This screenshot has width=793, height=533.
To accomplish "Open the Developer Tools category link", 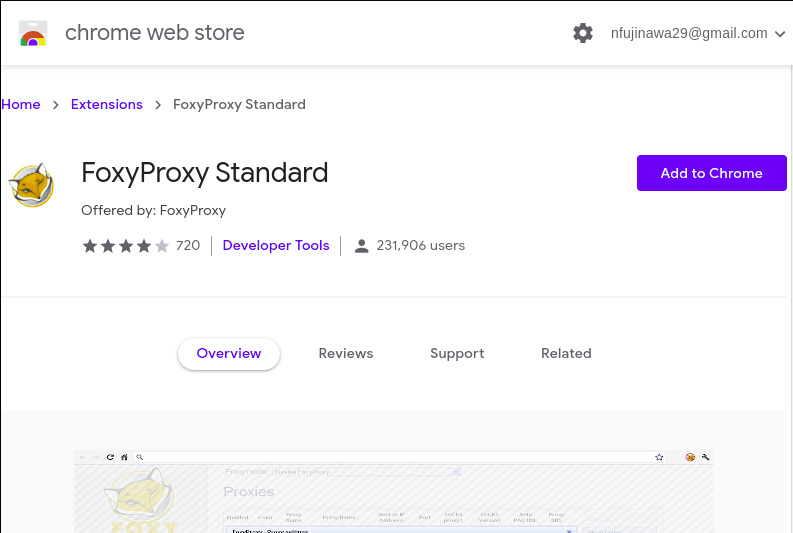I will click(276, 246).
